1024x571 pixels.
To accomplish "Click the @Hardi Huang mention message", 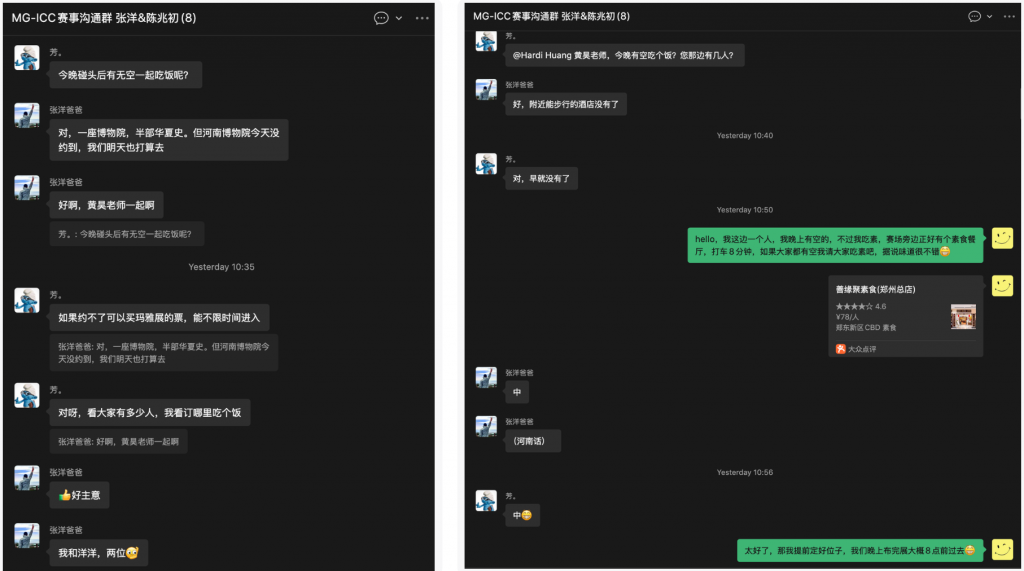I will tap(624, 55).
